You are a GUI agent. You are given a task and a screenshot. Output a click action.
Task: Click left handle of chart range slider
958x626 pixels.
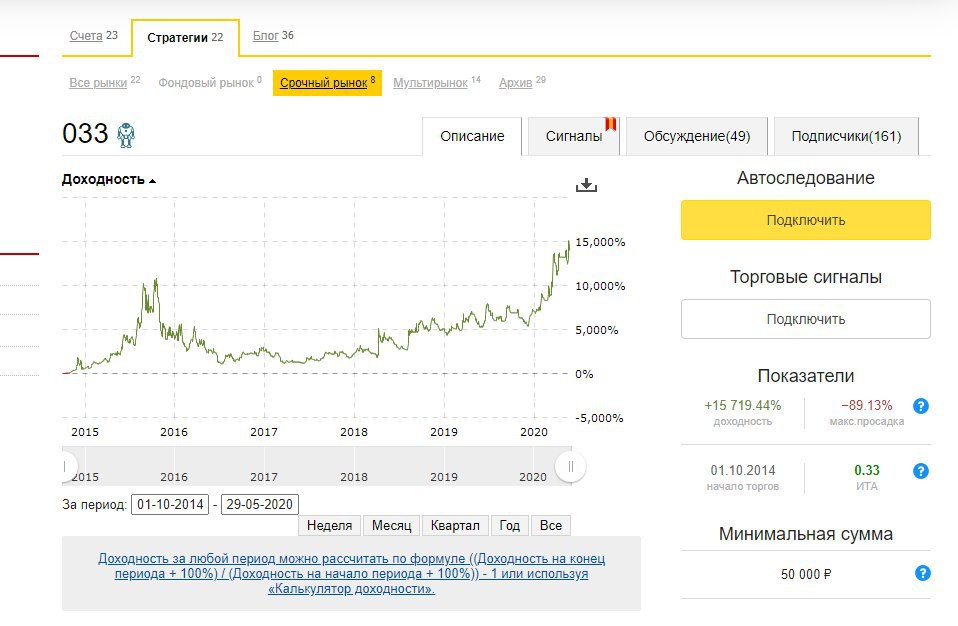pyautogui.click(x=66, y=466)
